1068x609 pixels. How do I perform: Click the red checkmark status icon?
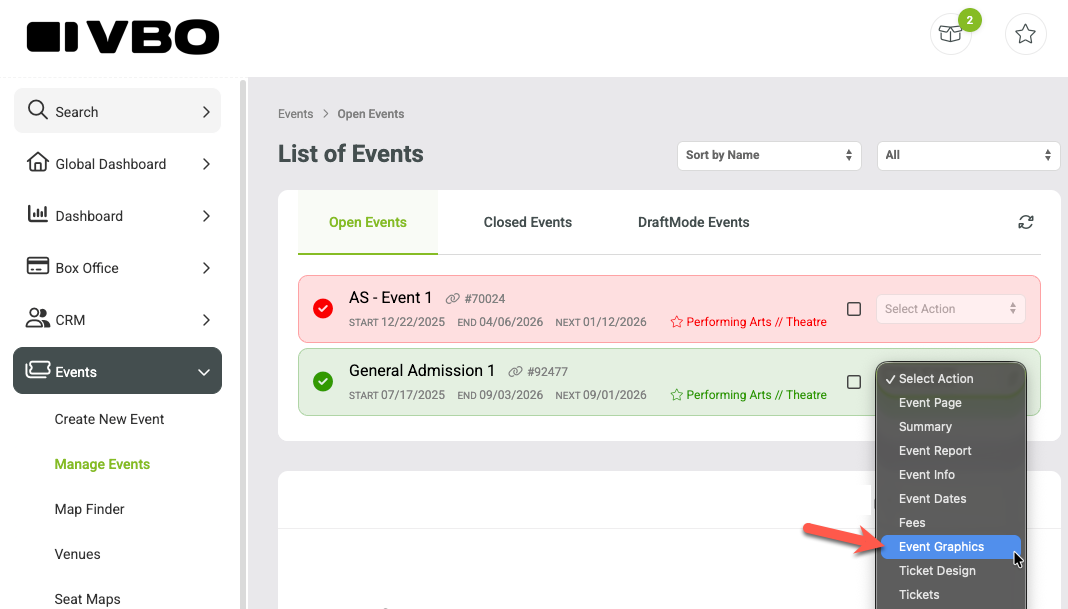coord(323,309)
